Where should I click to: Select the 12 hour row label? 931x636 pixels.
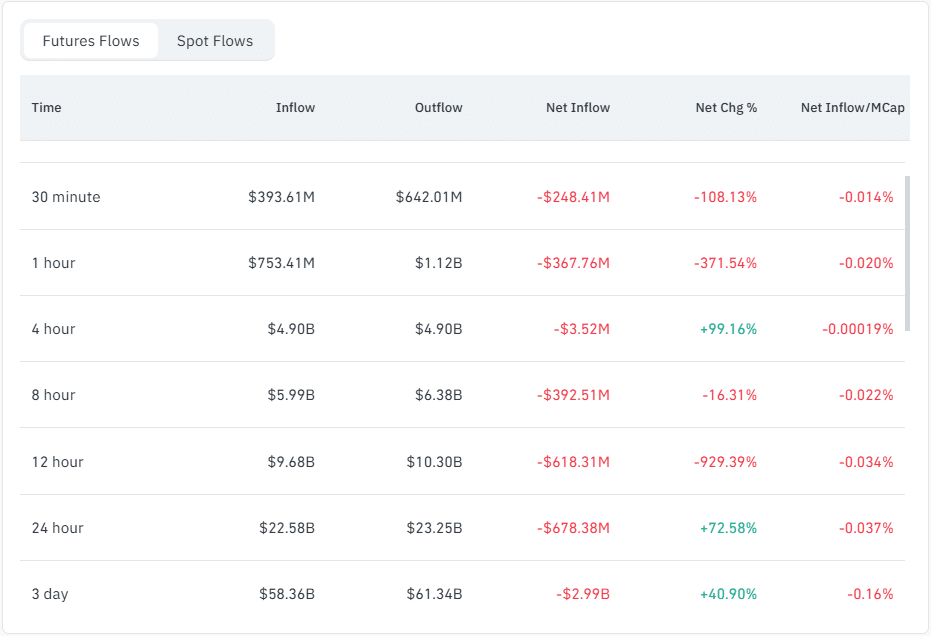click(x=58, y=462)
